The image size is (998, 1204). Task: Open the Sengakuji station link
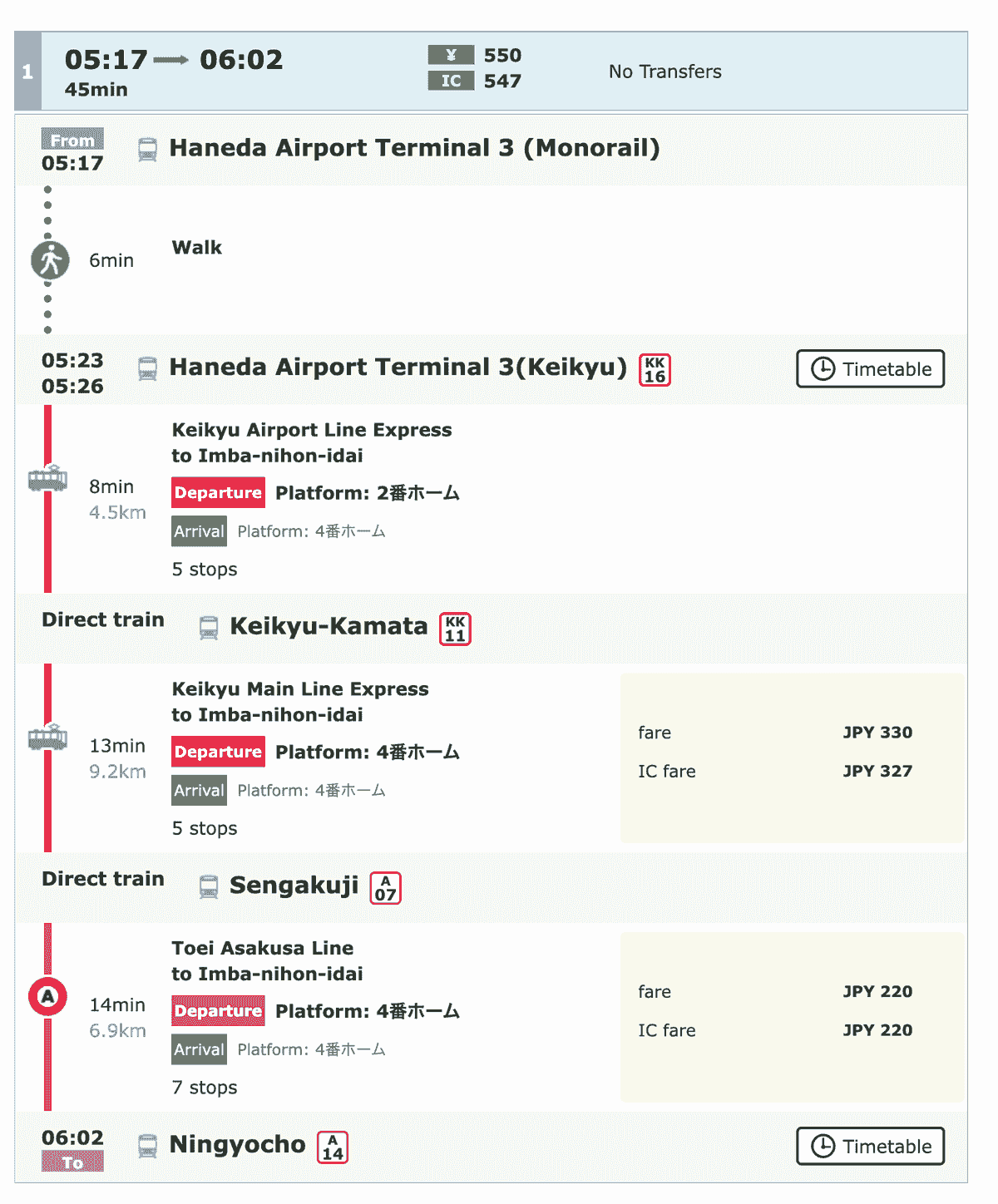294,886
